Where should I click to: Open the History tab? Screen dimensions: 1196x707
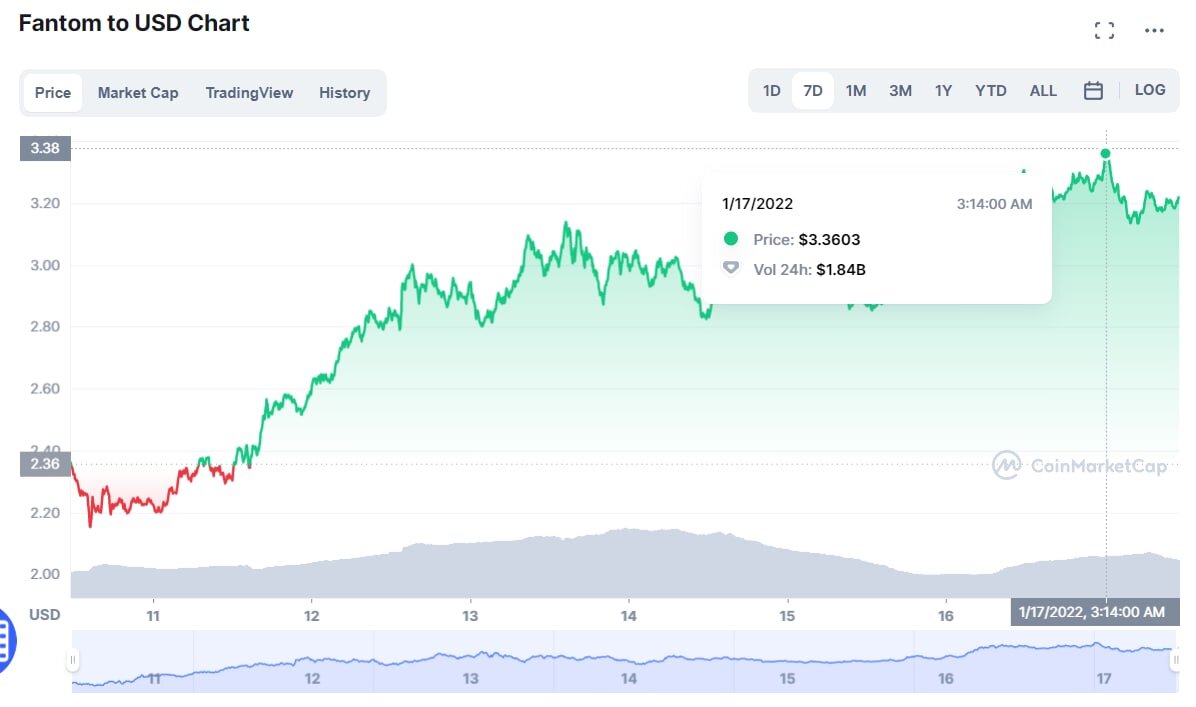tap(345, 93)
